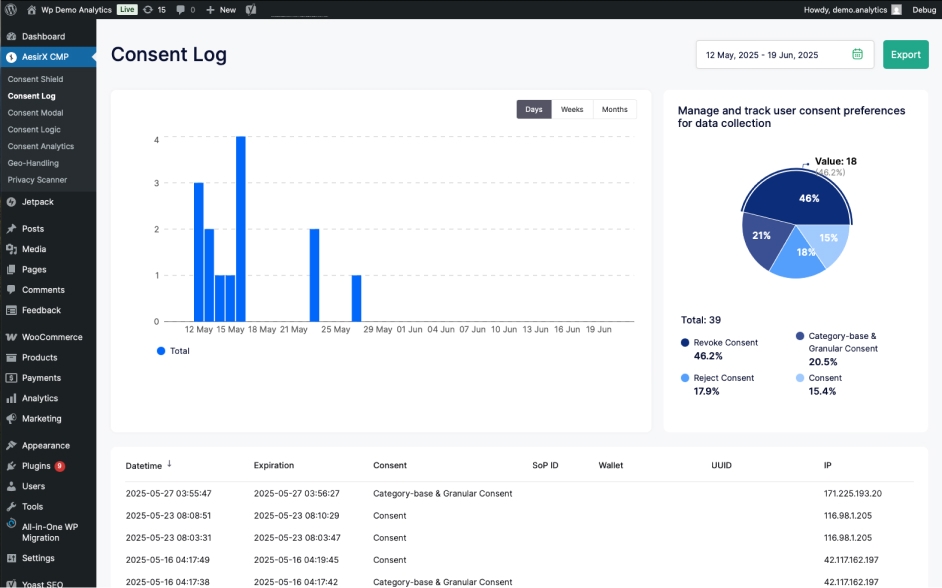Click the Export button
This screenshot has width=942, height=588.
pos(905,55)
